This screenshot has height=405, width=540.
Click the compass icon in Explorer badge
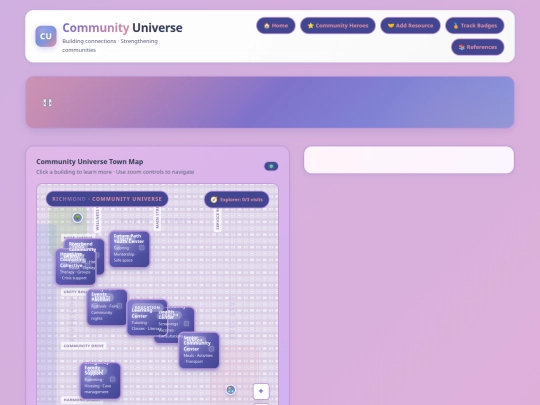[214, 200]
